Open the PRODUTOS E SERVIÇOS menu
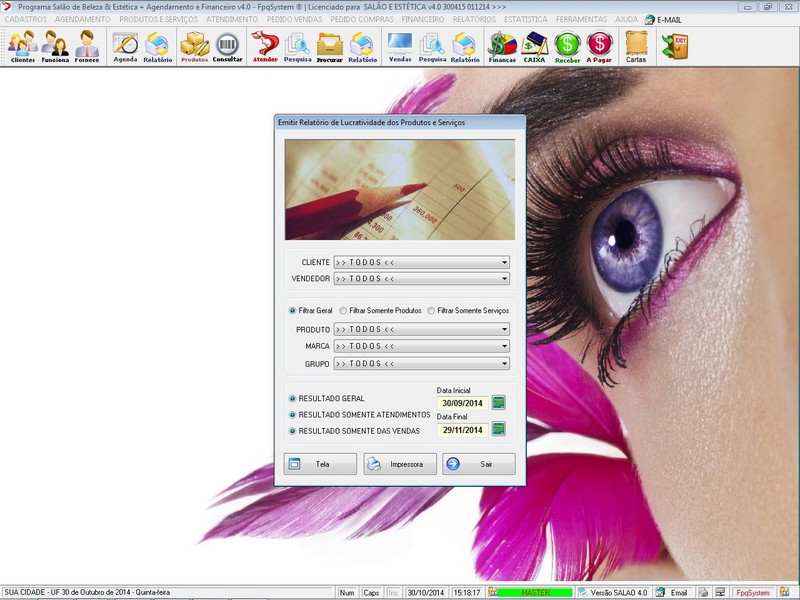This screenshot has width=800, height=600. click(x=159, y=19)
